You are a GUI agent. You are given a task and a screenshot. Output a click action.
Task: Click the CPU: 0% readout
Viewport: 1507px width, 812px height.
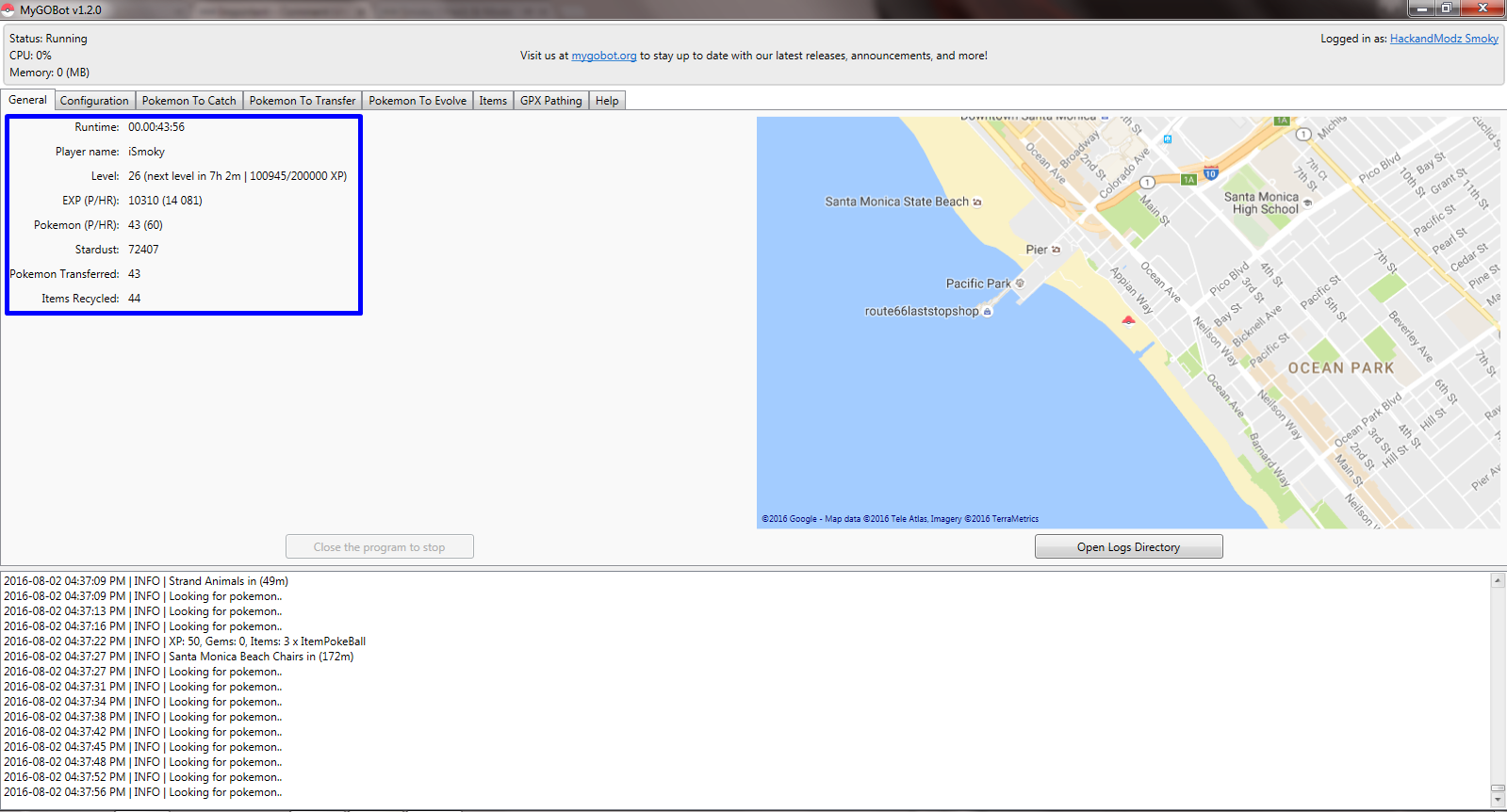[x=30, y=56]
